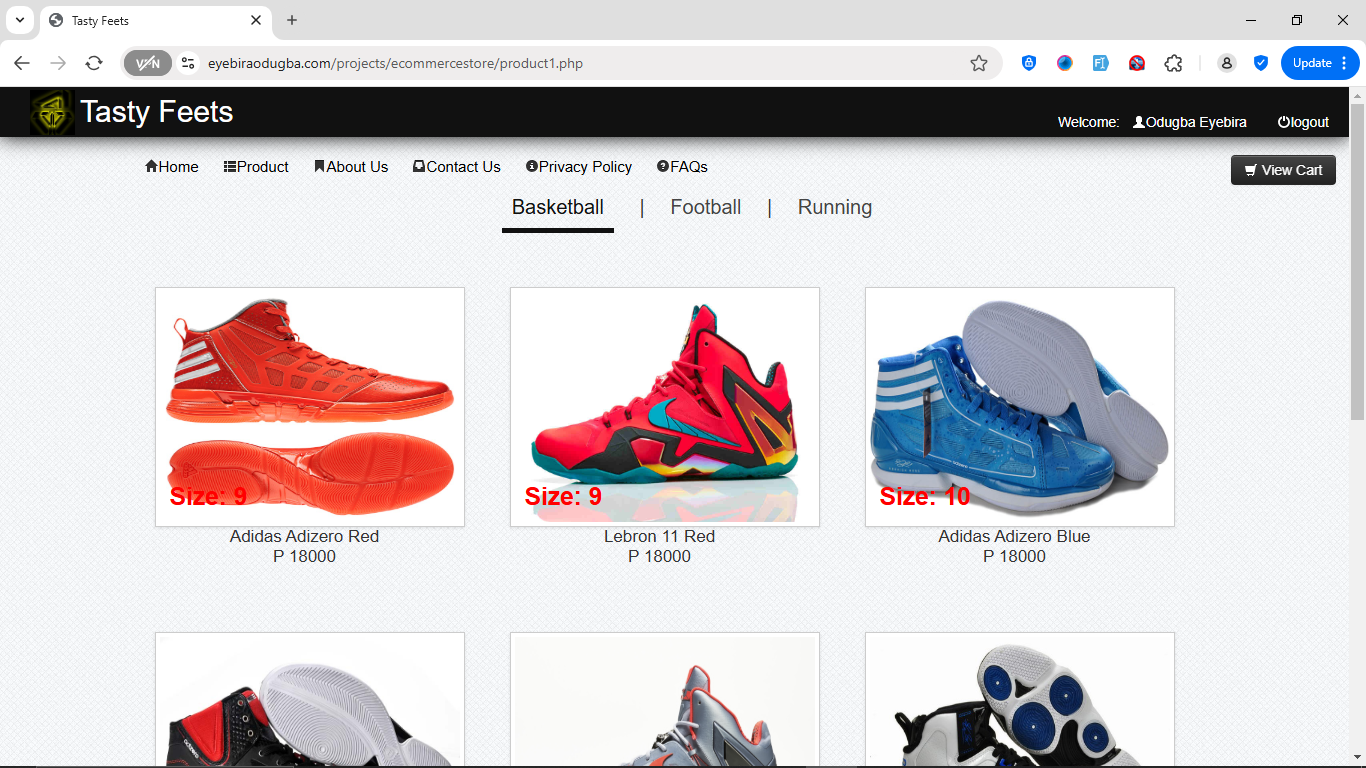Click the blue FI extension icon
This screenshot has height=768, width=1366.
(x=1101, y=63)
